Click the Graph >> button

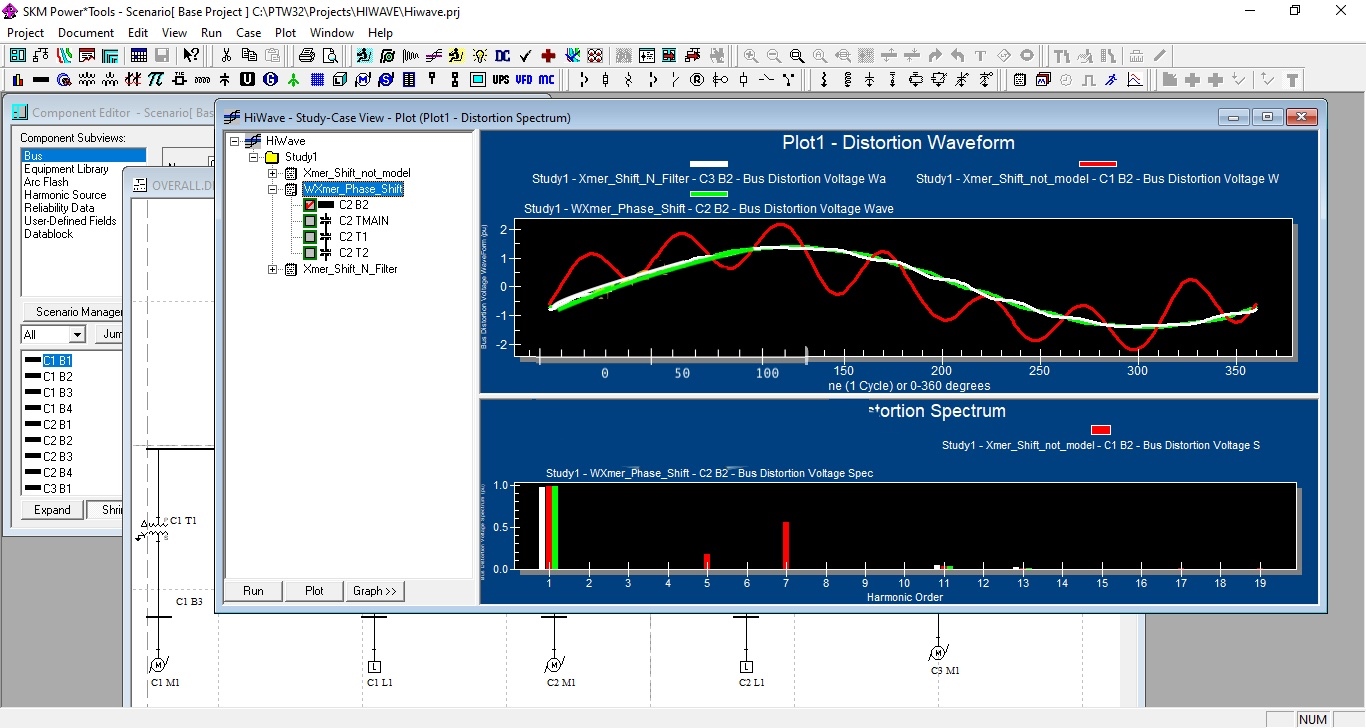374,591
